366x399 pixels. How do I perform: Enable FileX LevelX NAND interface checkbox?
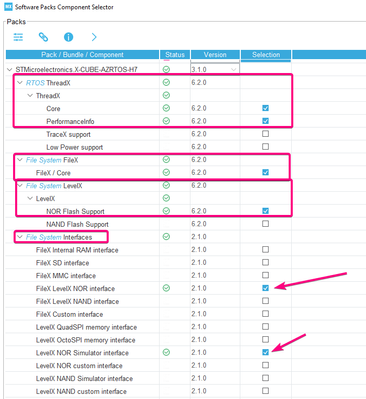point(265,301)
